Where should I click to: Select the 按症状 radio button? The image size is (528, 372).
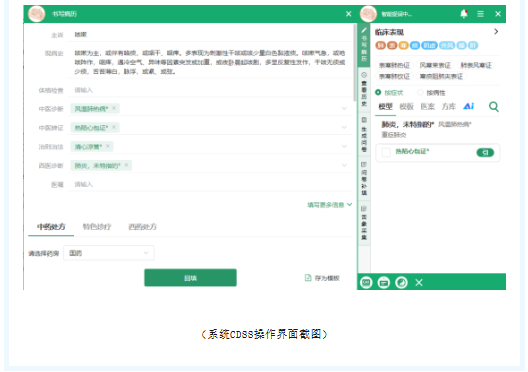click(x=378, y=92)
